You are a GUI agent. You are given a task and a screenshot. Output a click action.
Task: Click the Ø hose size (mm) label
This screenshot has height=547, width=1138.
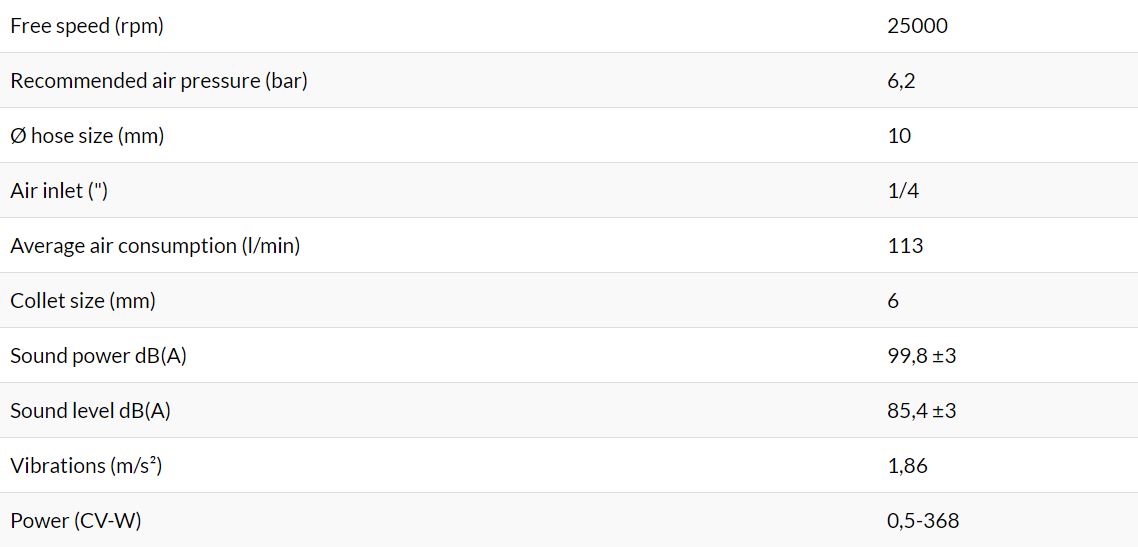tap(87, 136)
